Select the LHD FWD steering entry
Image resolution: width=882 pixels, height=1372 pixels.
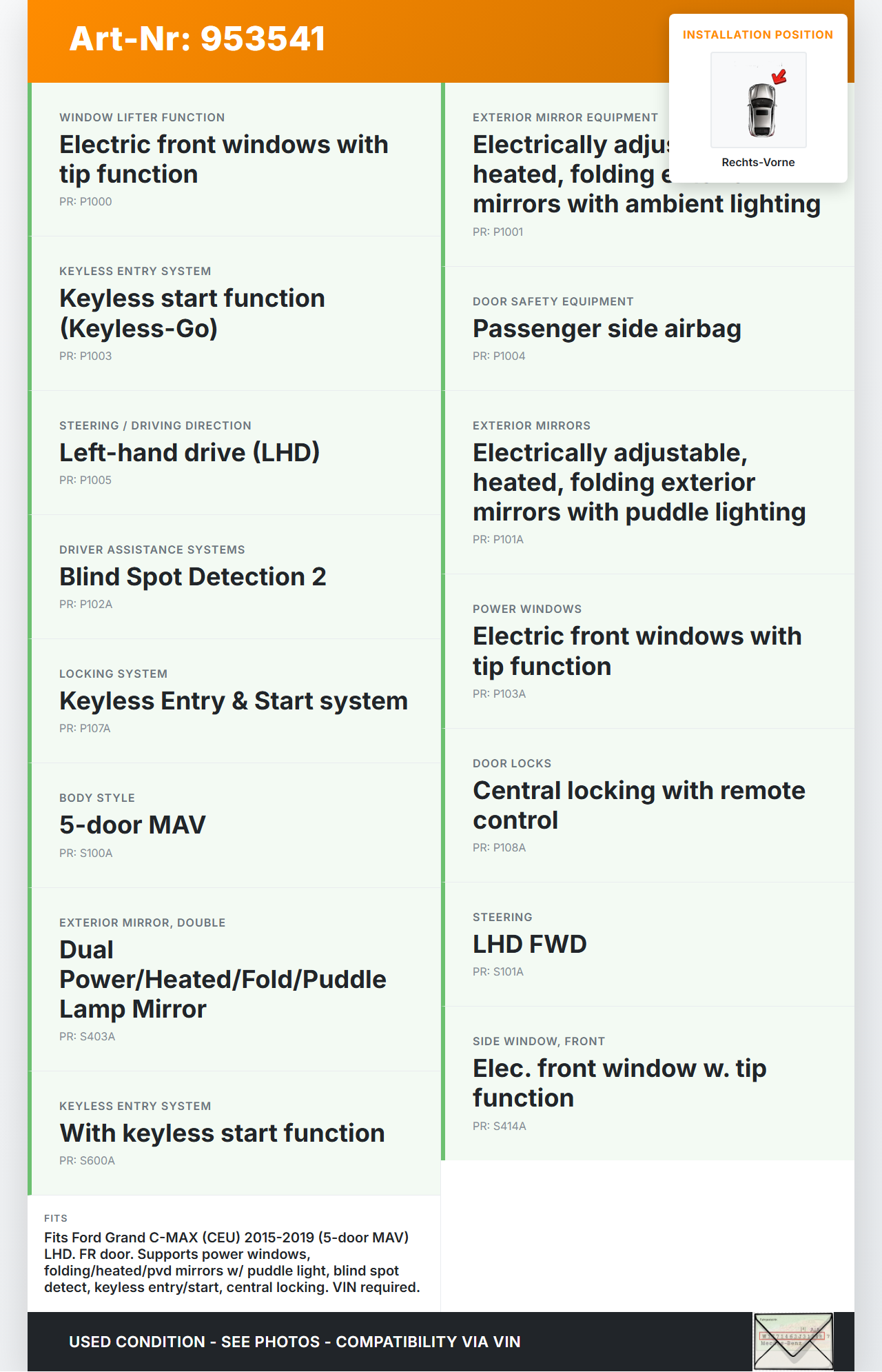pyautogui.click(x=529, y=945)
